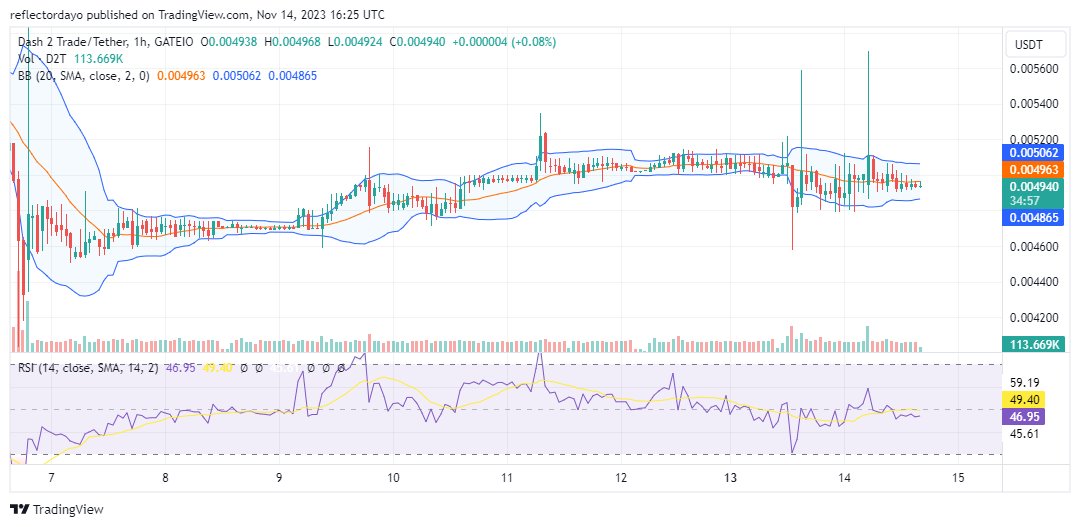Click the BB upper value 0.005062 in legend
The image size is (1080, 527).
pos(237,76)
